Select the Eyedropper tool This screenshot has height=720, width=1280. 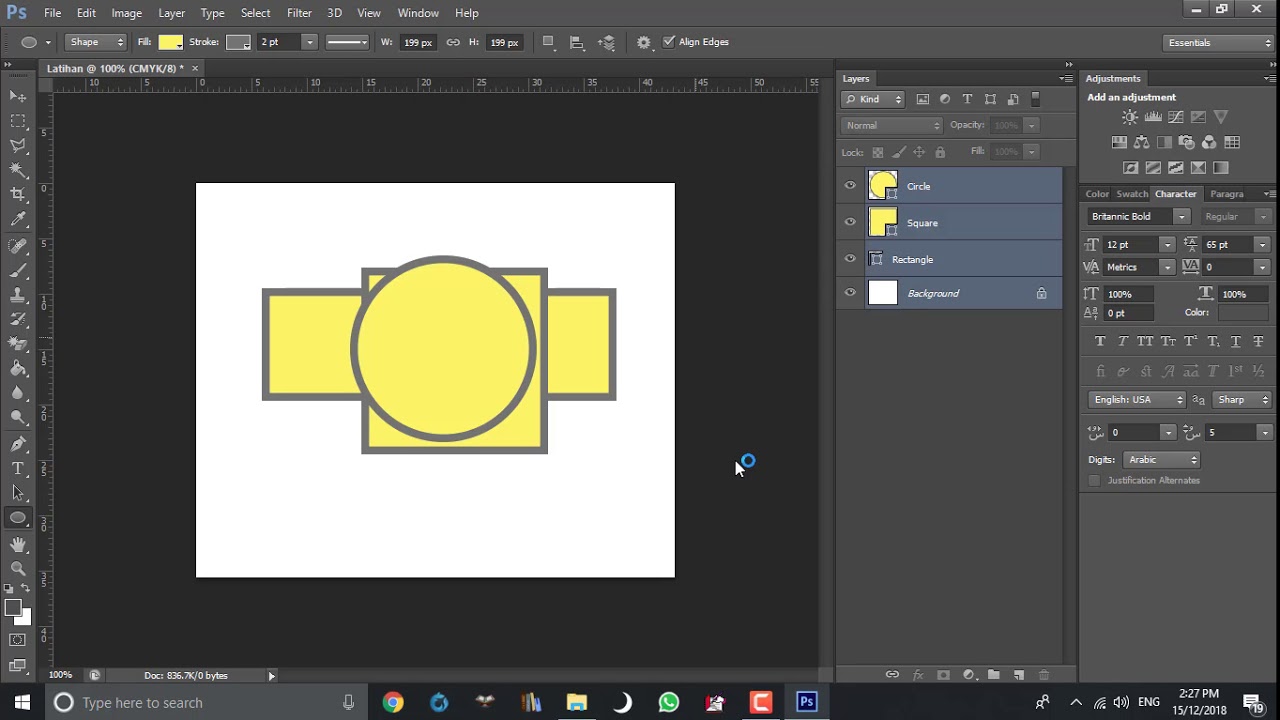click(x=18, y=219)
